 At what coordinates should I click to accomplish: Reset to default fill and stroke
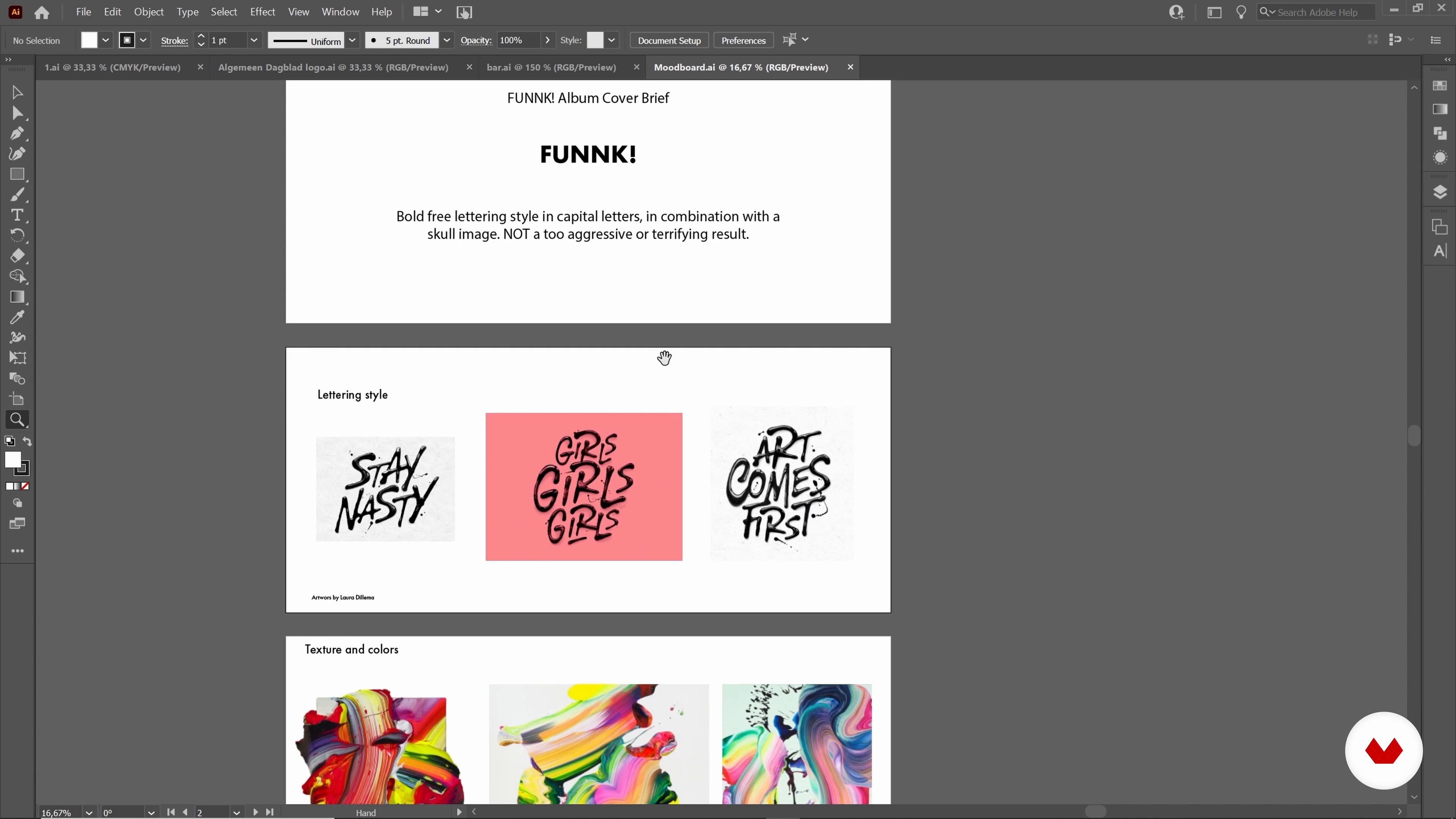point(9,441)
